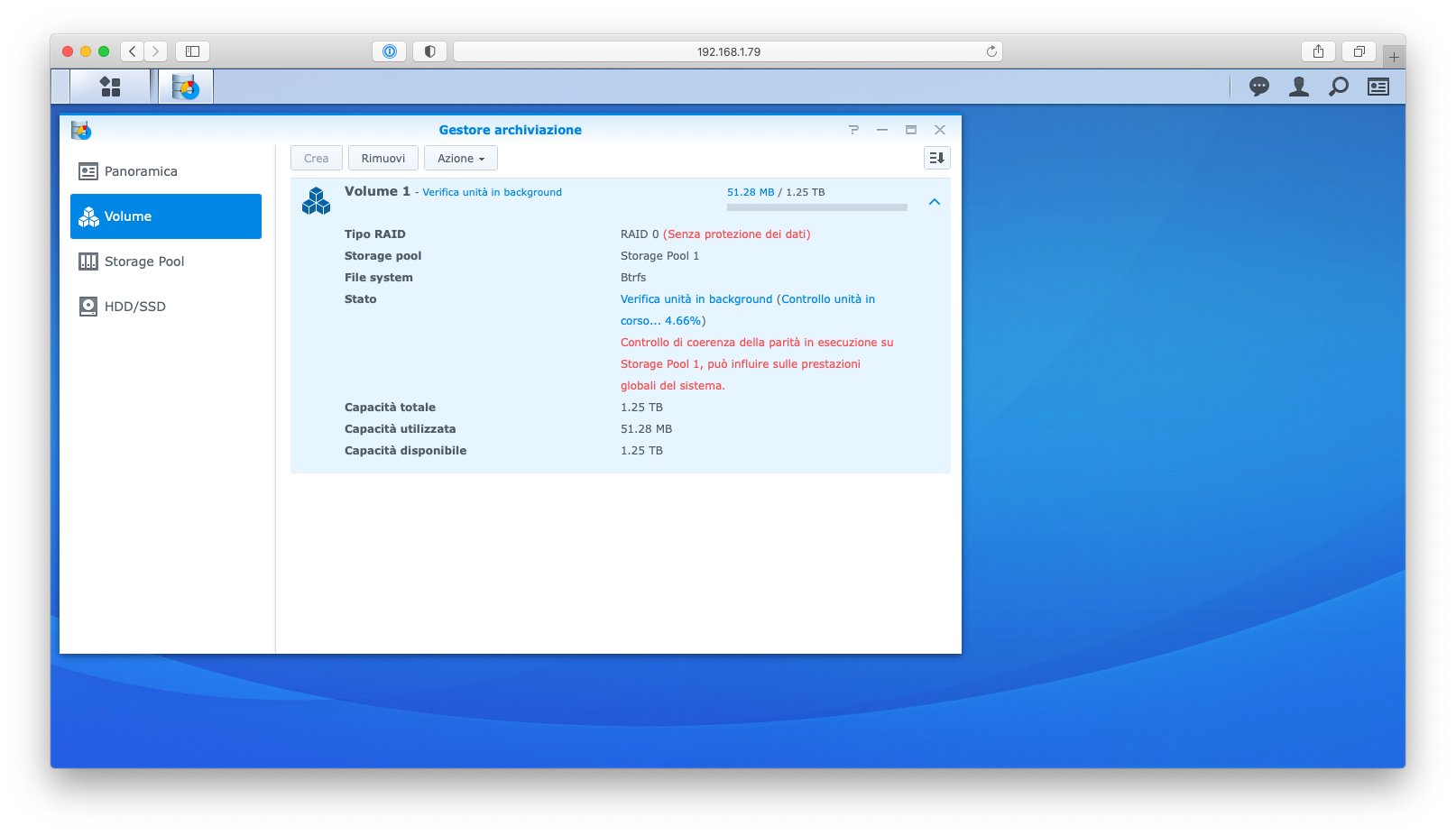
Task: Click the Storage Manager taskbar icon
Action: pyautogui.click(x=186, y=87)
